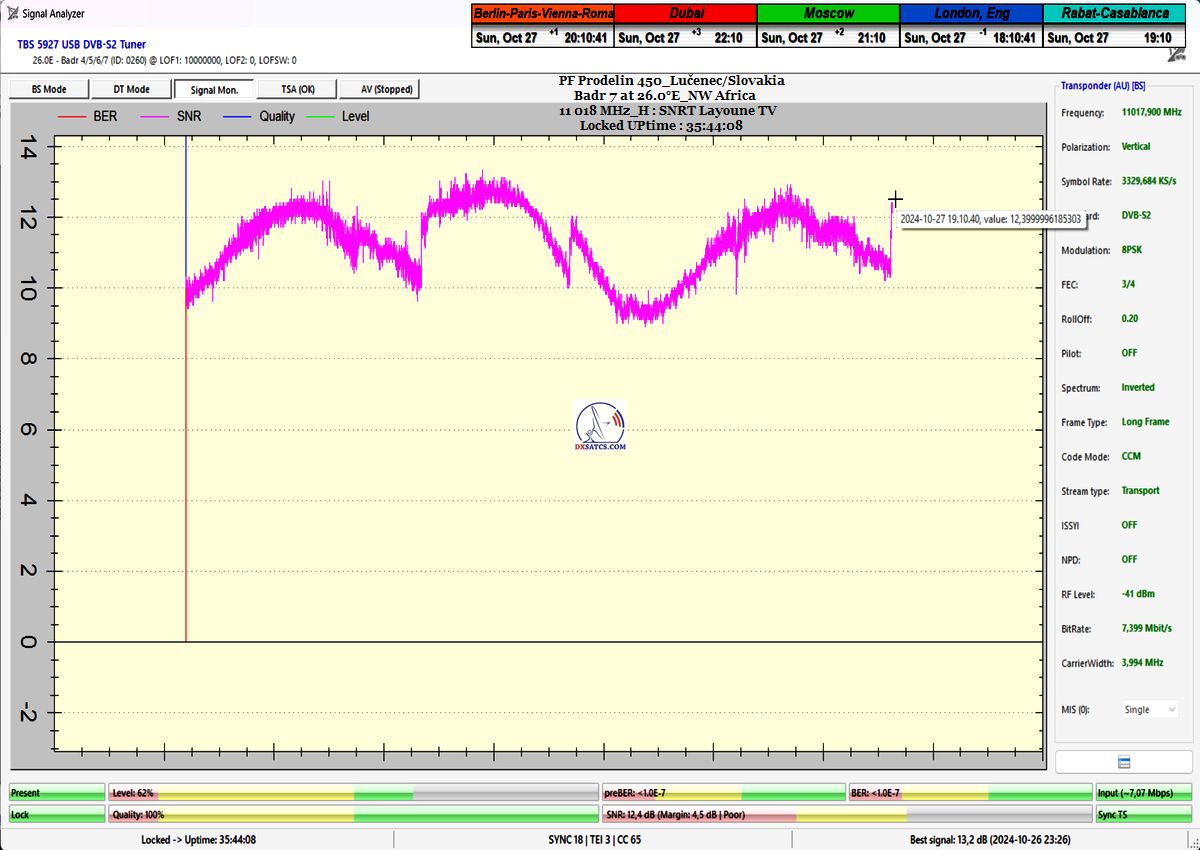Click the blue Quality legend line
This screenshot has height=850, width=1200.
pyautogui.click(x=238, y=117)
